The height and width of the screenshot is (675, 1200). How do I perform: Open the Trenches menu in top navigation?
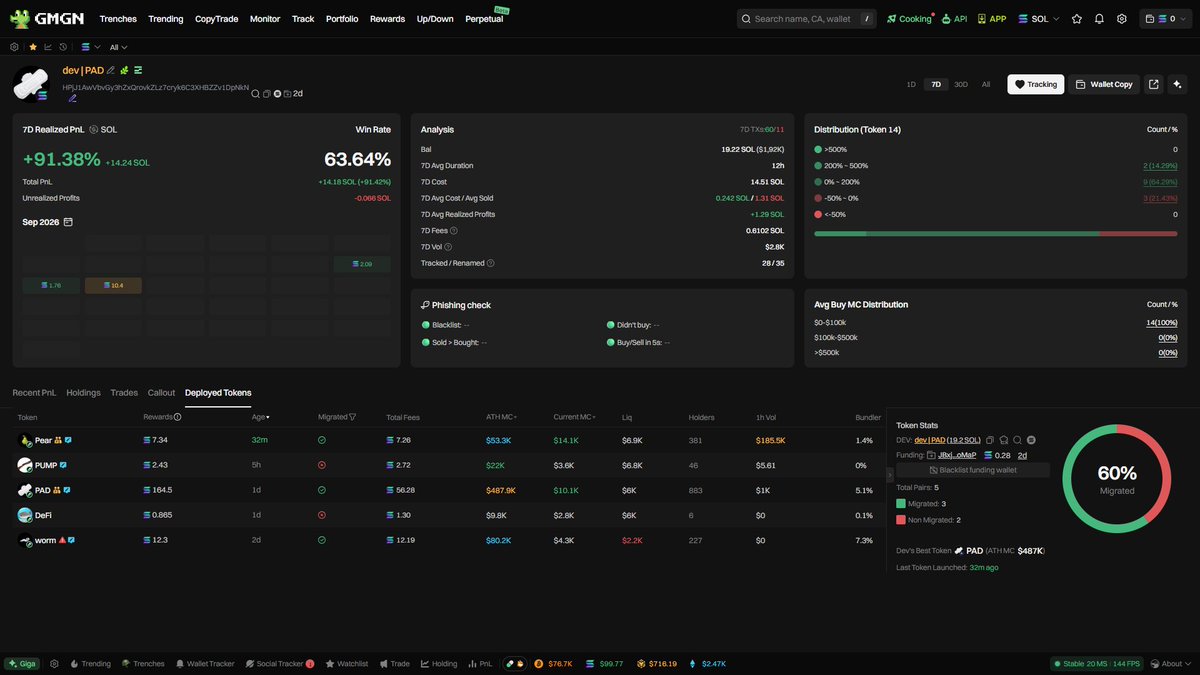point(119,18)
